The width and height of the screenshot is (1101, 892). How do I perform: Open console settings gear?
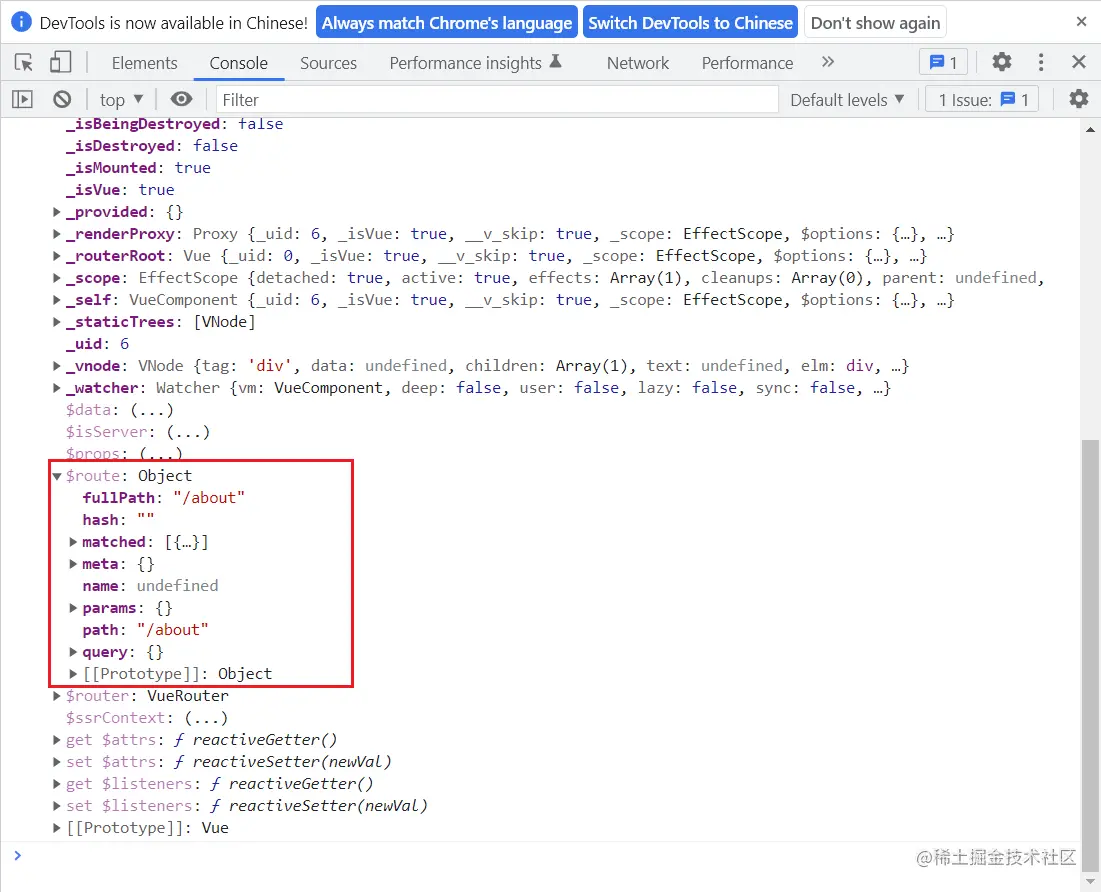pyautogui.click(x=1079, y=99)
